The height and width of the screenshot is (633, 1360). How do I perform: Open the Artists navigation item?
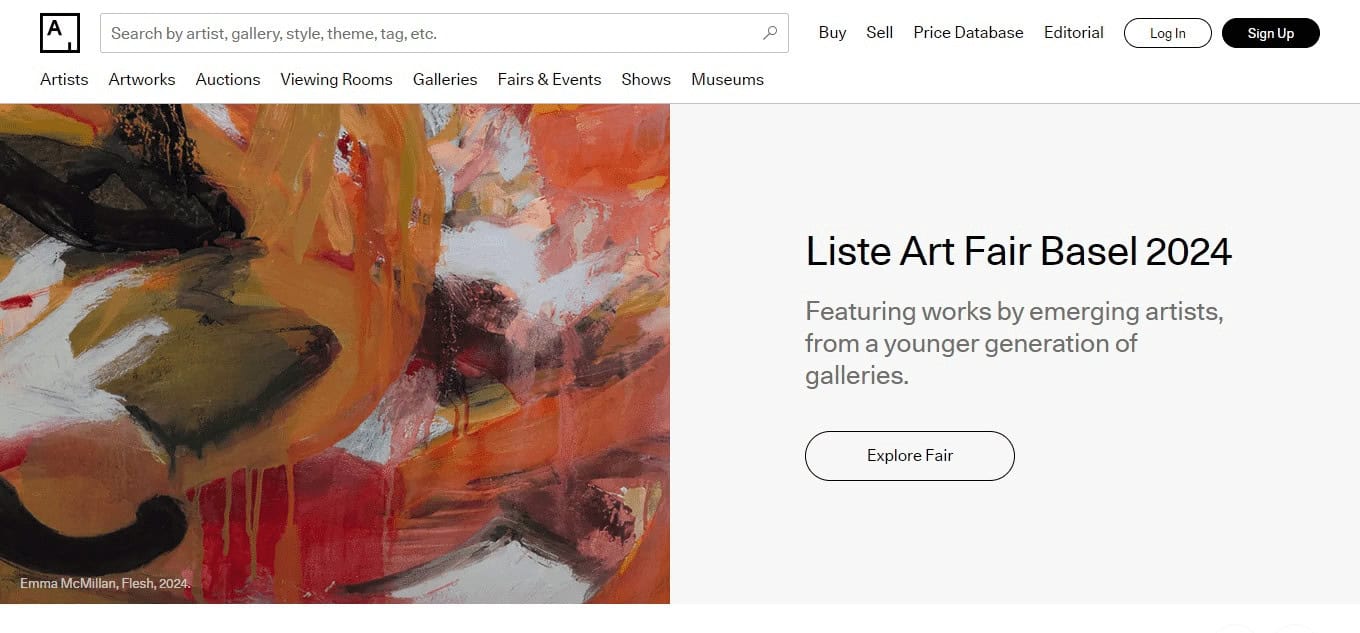click(64, 79)
